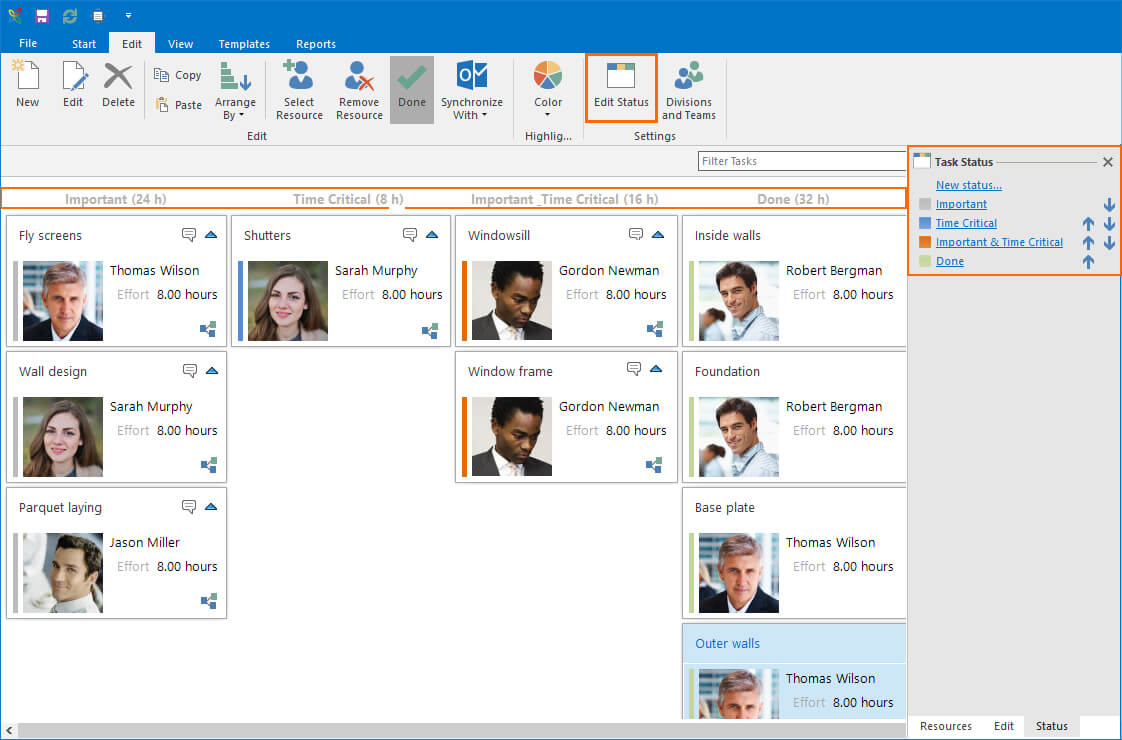Open comment icon on Wall design card

pyautogui.click(x=190, y=371)
